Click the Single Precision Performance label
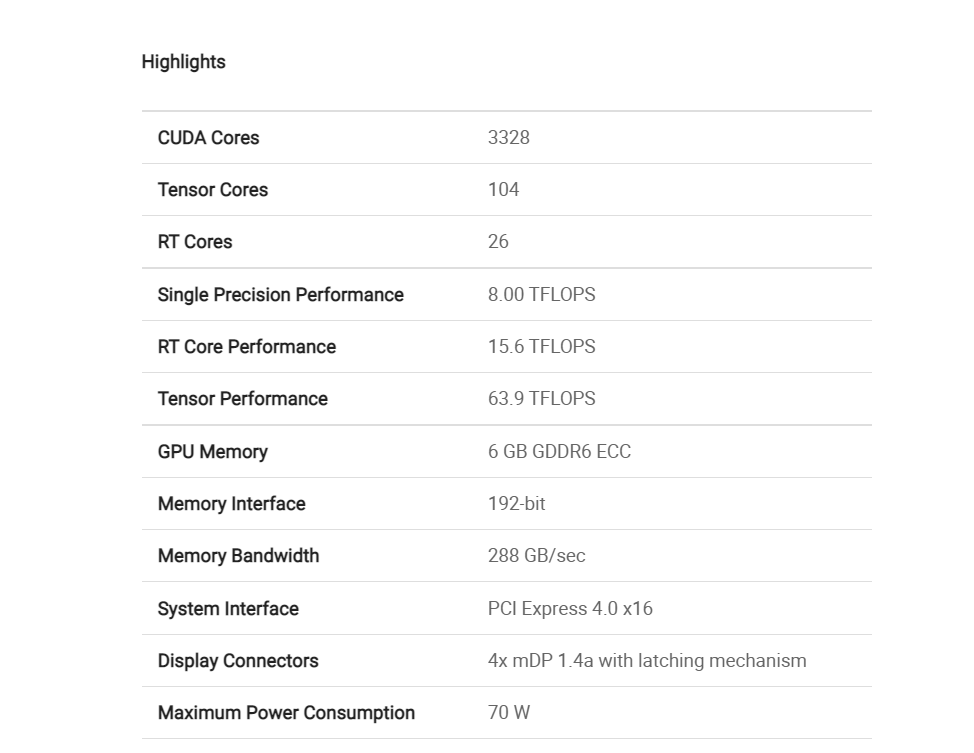974x753 pixels. pos(280,295)
